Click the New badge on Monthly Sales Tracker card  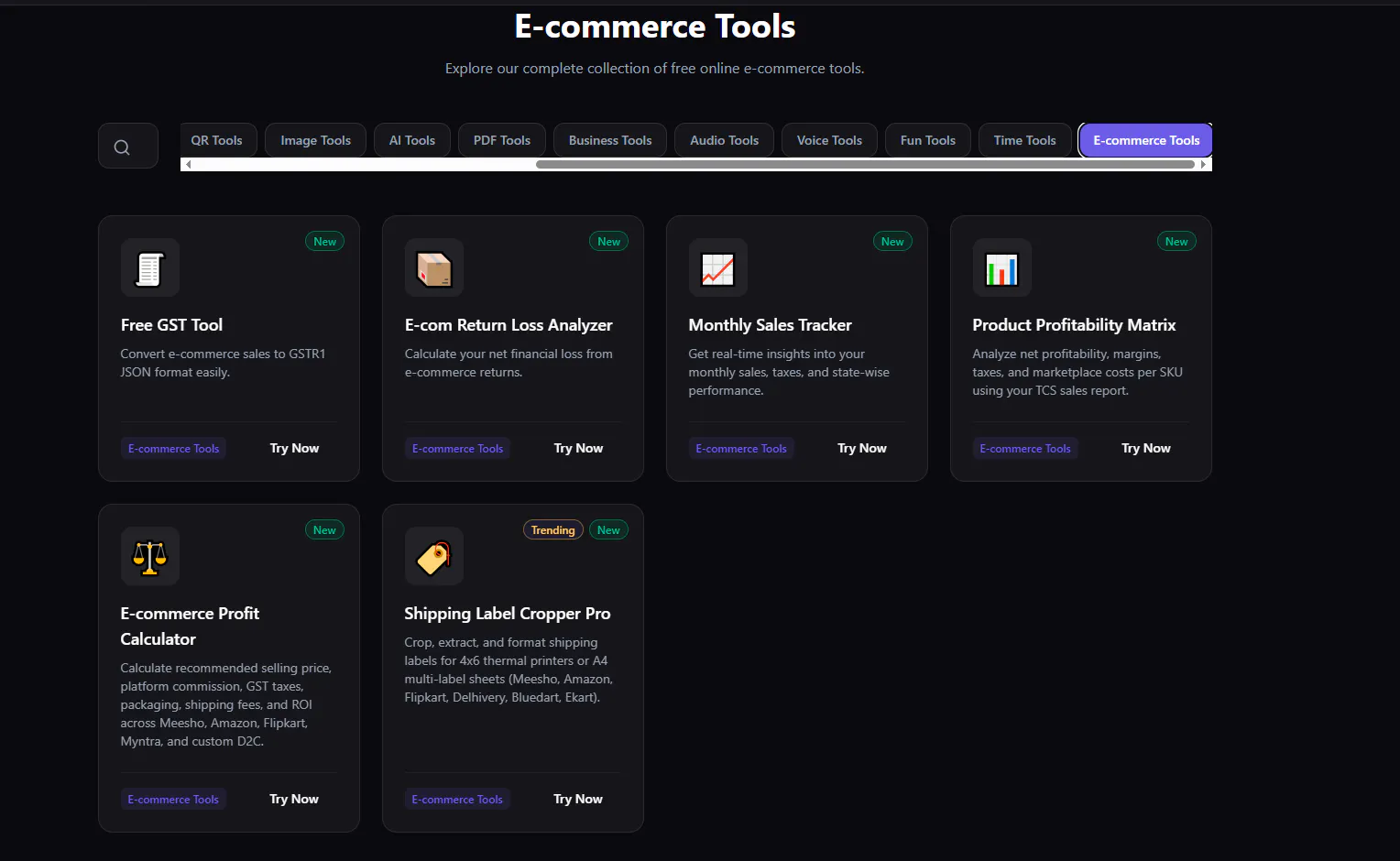click(892, 242)
